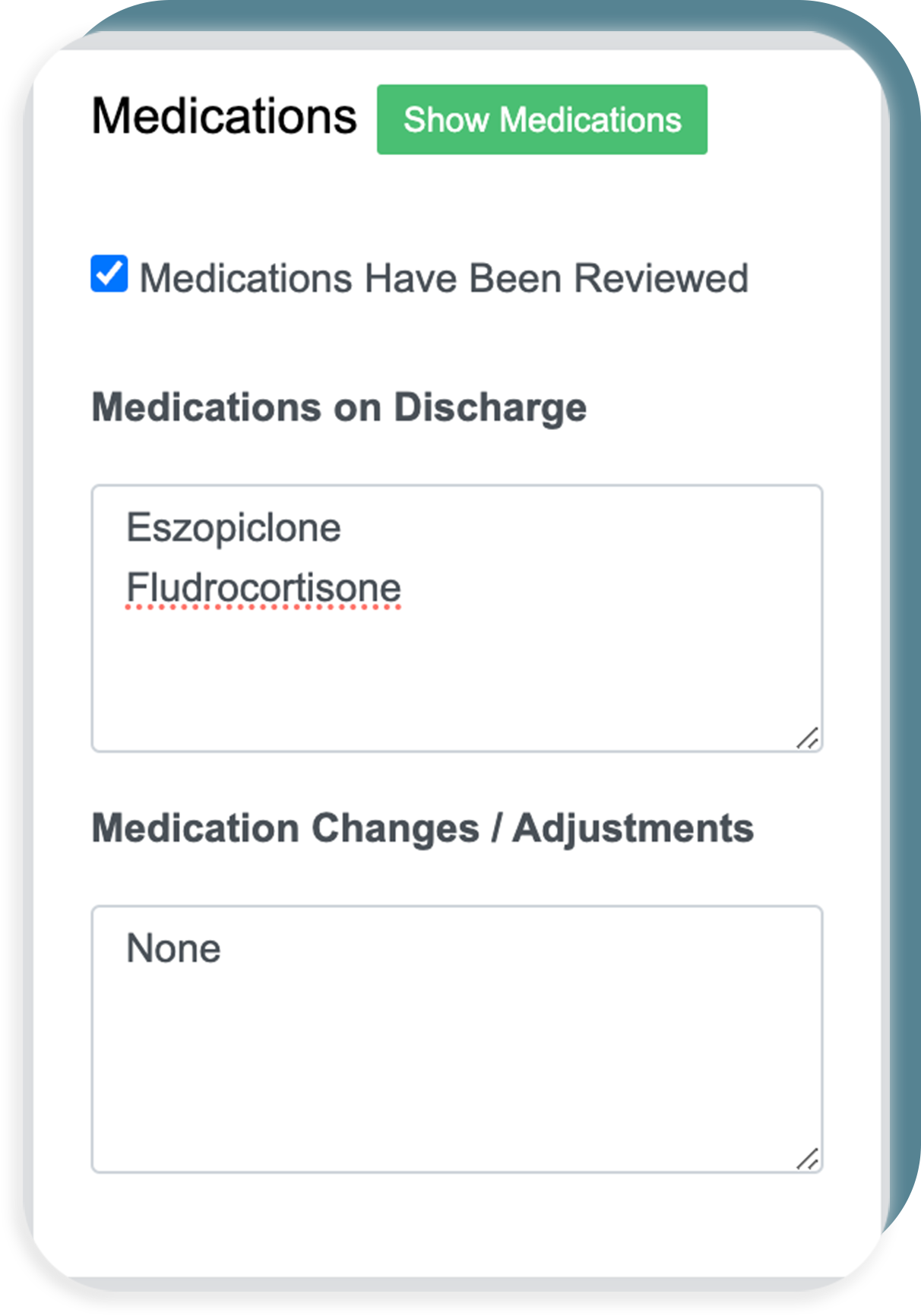This screenshot has height=1316, width=921.
Task: Place cursor on the word Eszopiclone
Action: (x=233, y=528)
